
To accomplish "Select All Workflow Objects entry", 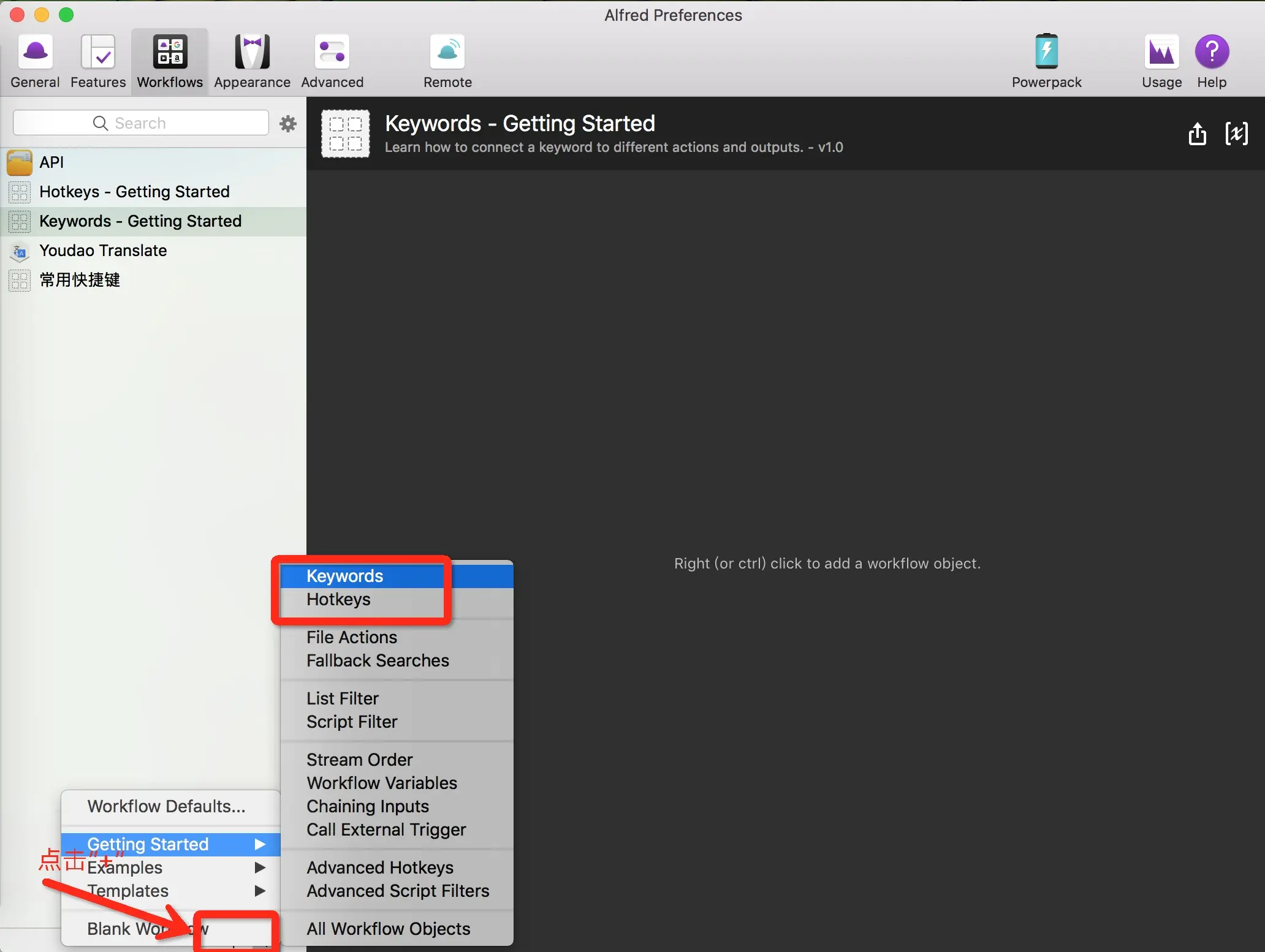I will 388,929.
